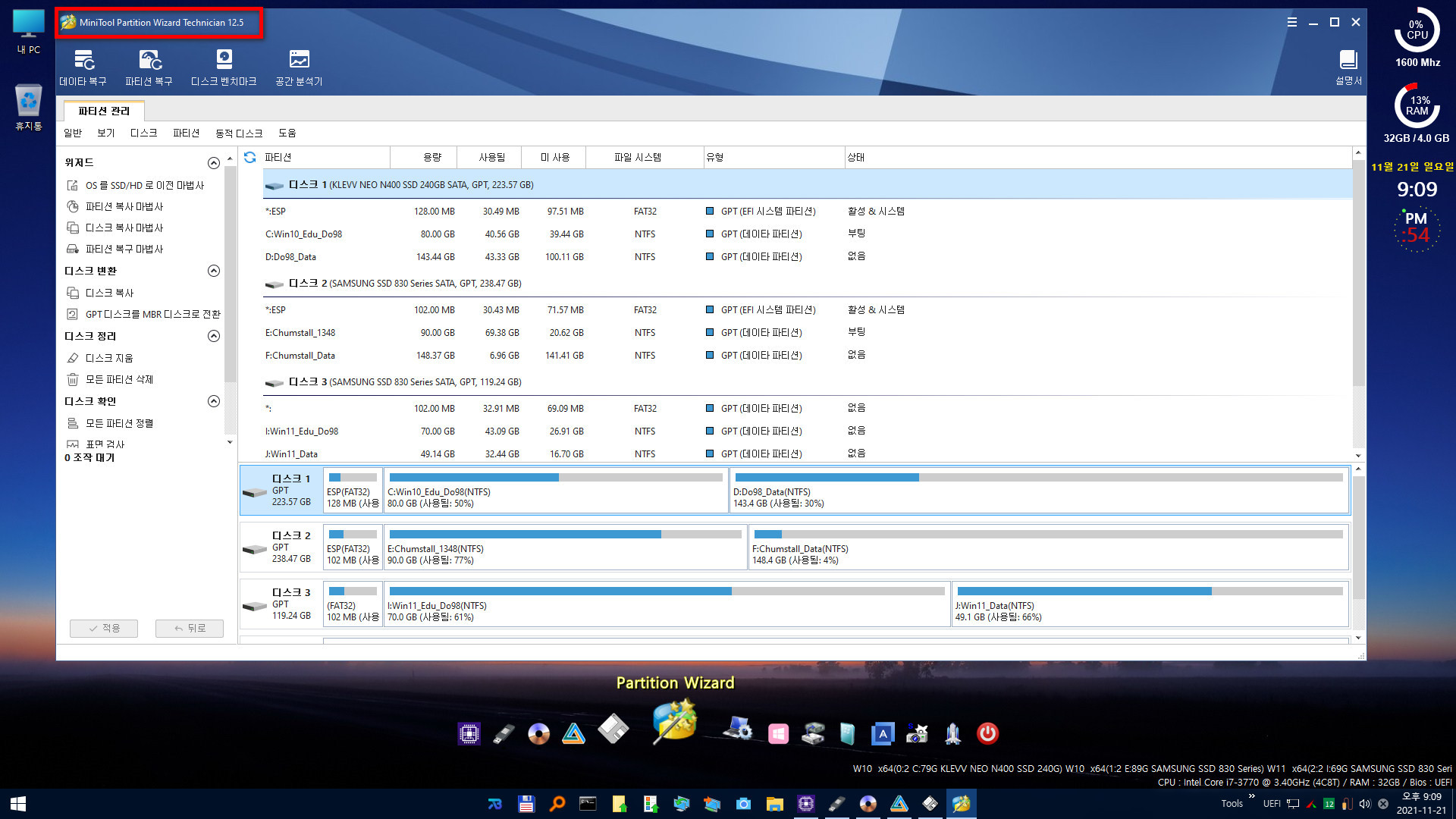Click scroll-down arrow of sidebar panel
The image size is (1456, 819).
[230, 442]
